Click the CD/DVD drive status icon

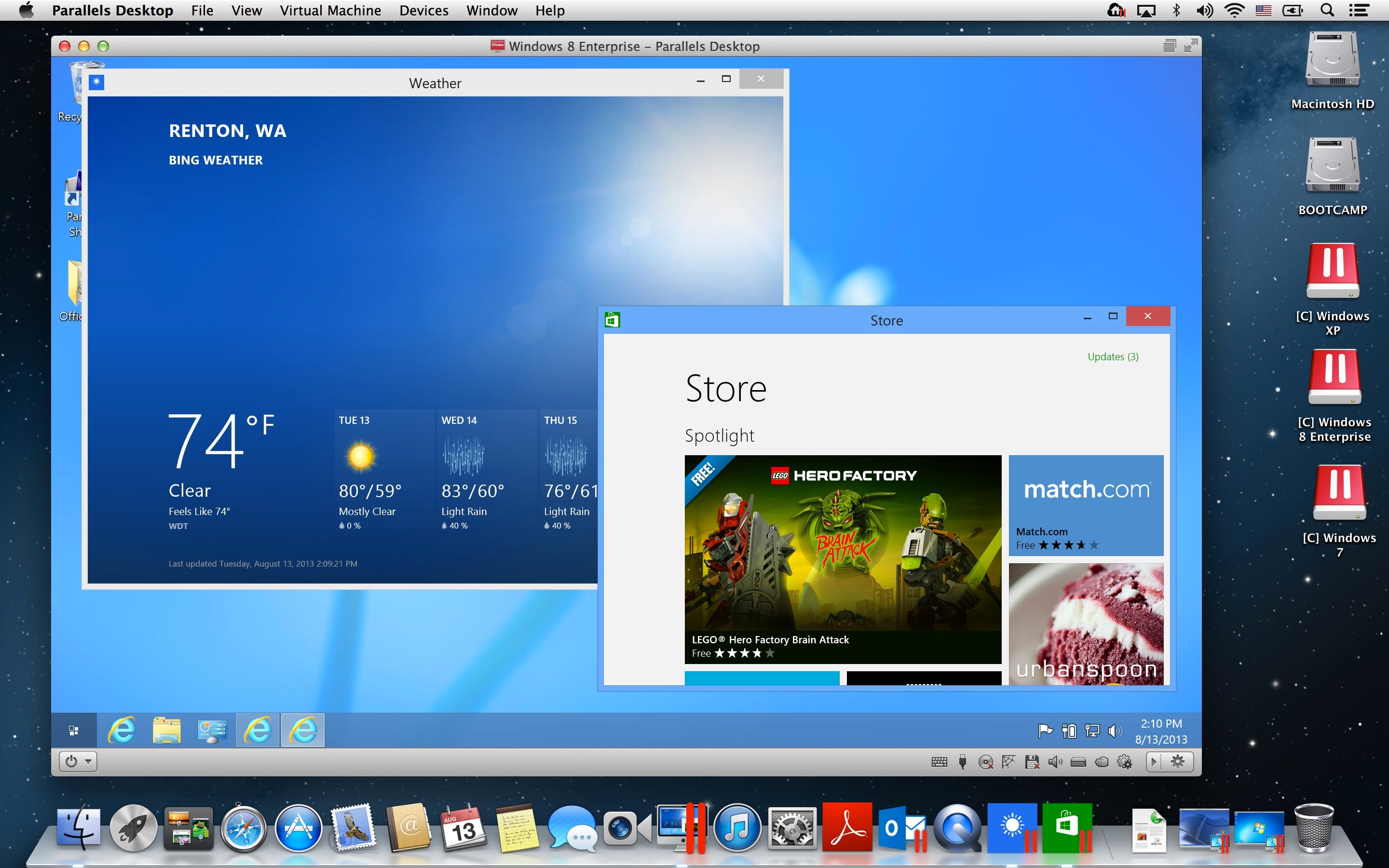tap(985, 762)
